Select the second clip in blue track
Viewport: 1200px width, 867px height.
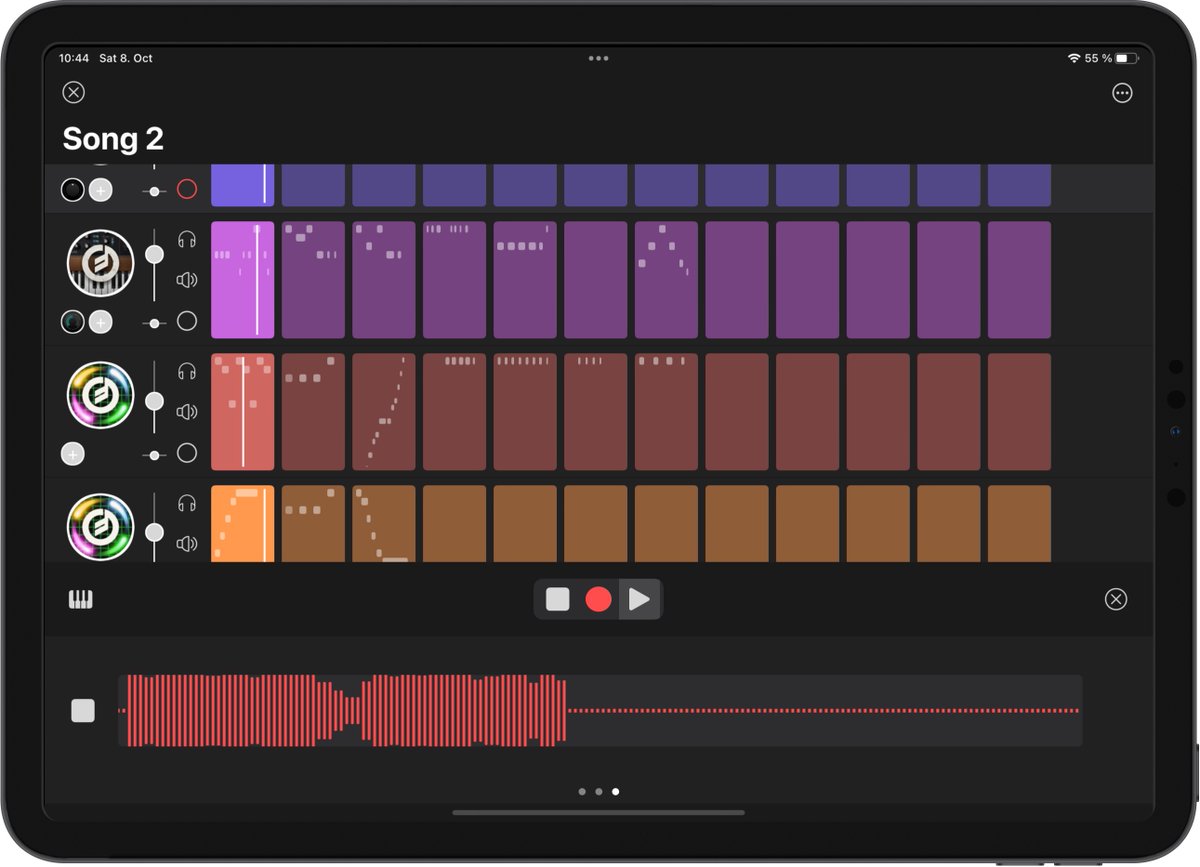pos(313,185)
